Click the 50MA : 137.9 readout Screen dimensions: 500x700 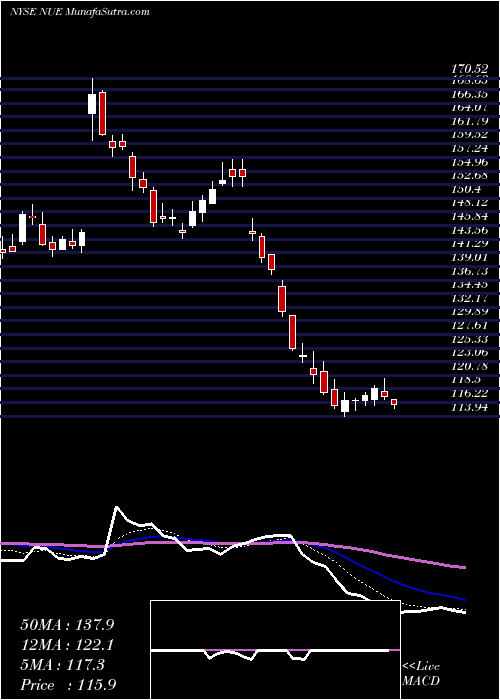pos(67,625)
